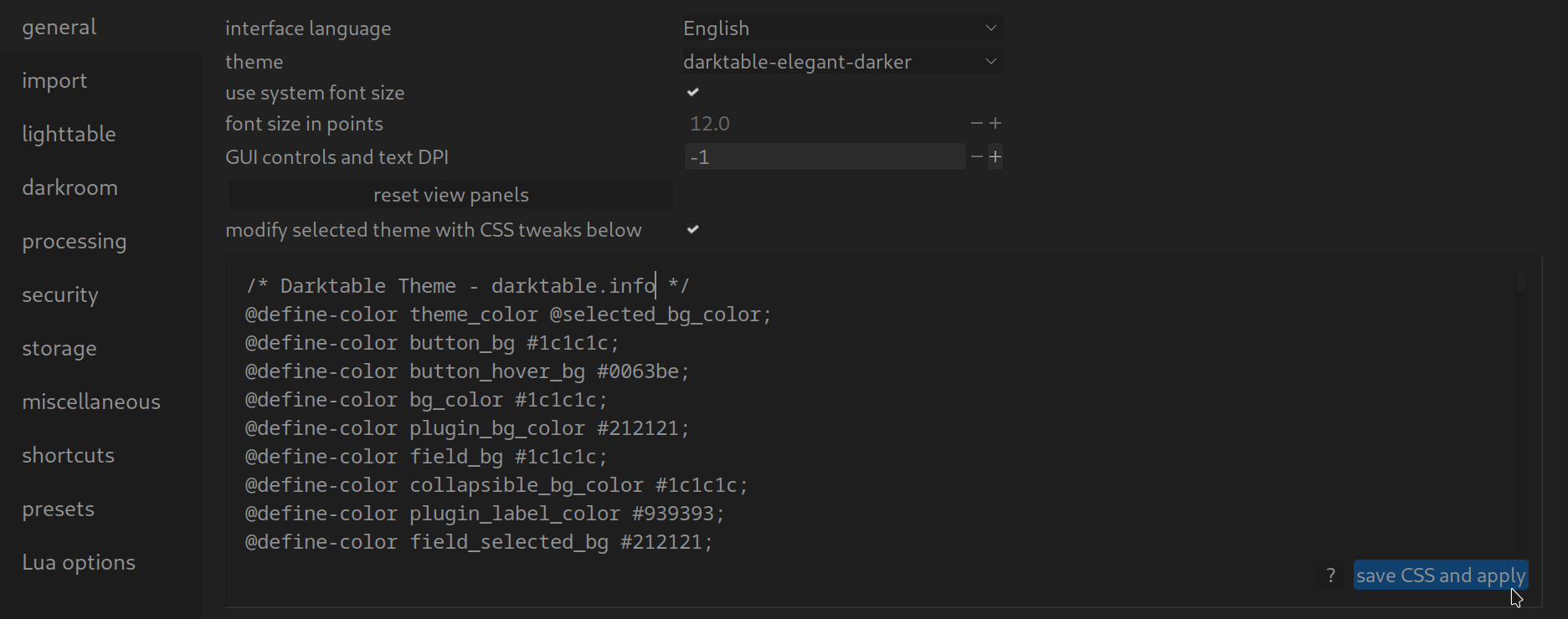Select the processing tab
This screenshot has width=1568, height=619.
pos(75,241)
